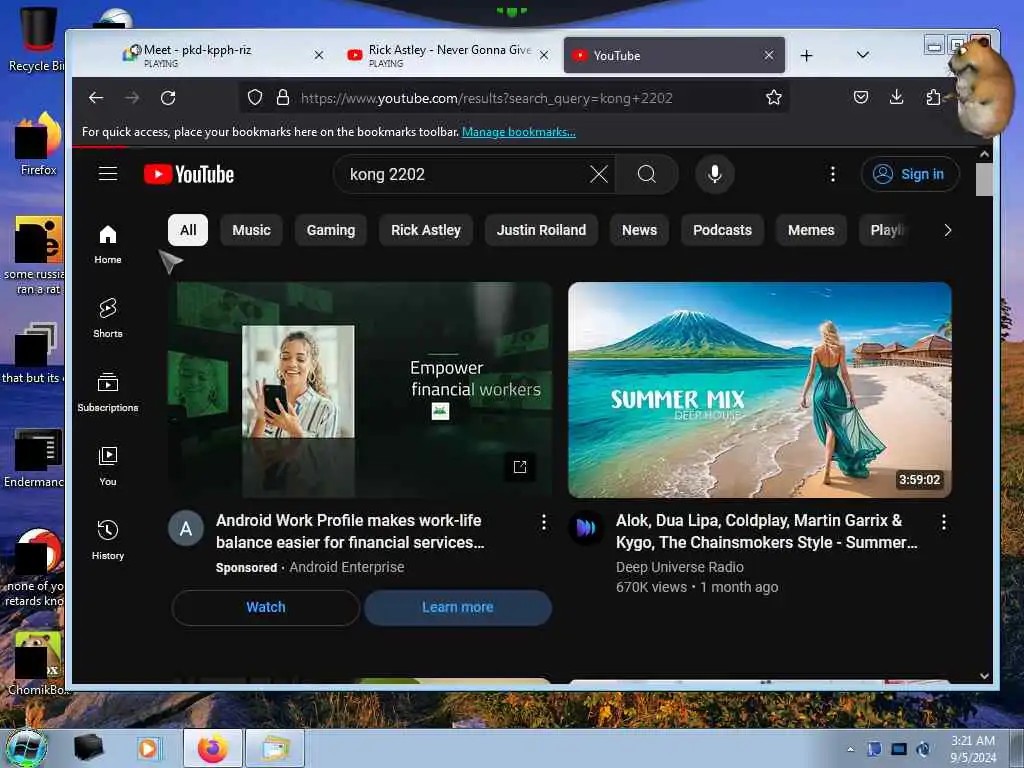Image resolution: width=1024 pixels, height=768 pixels.
Task: Open Android Work Profile ad title
Action: (x=350, y=532)
